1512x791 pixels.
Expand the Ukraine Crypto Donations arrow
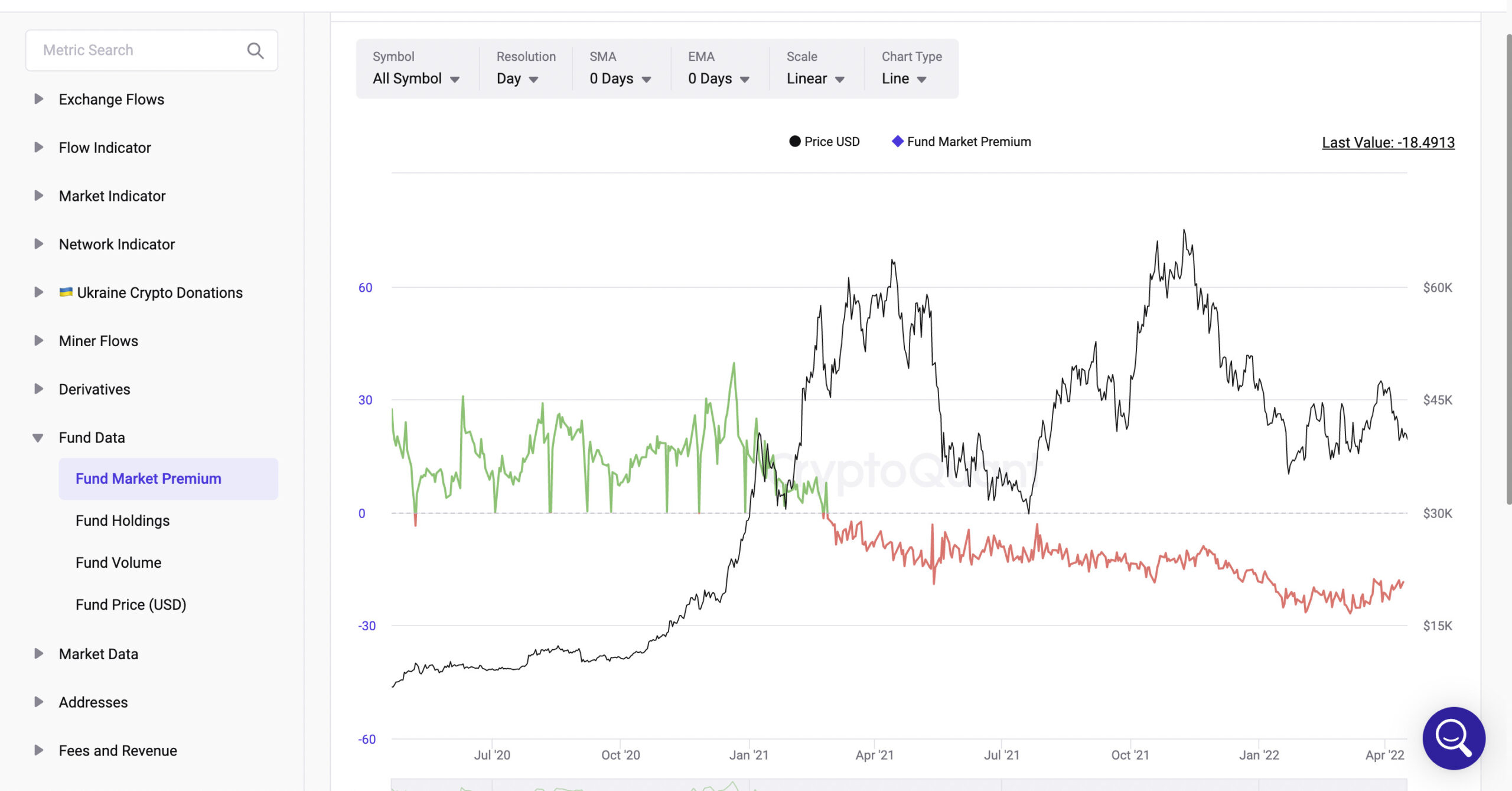pos(38,292)
